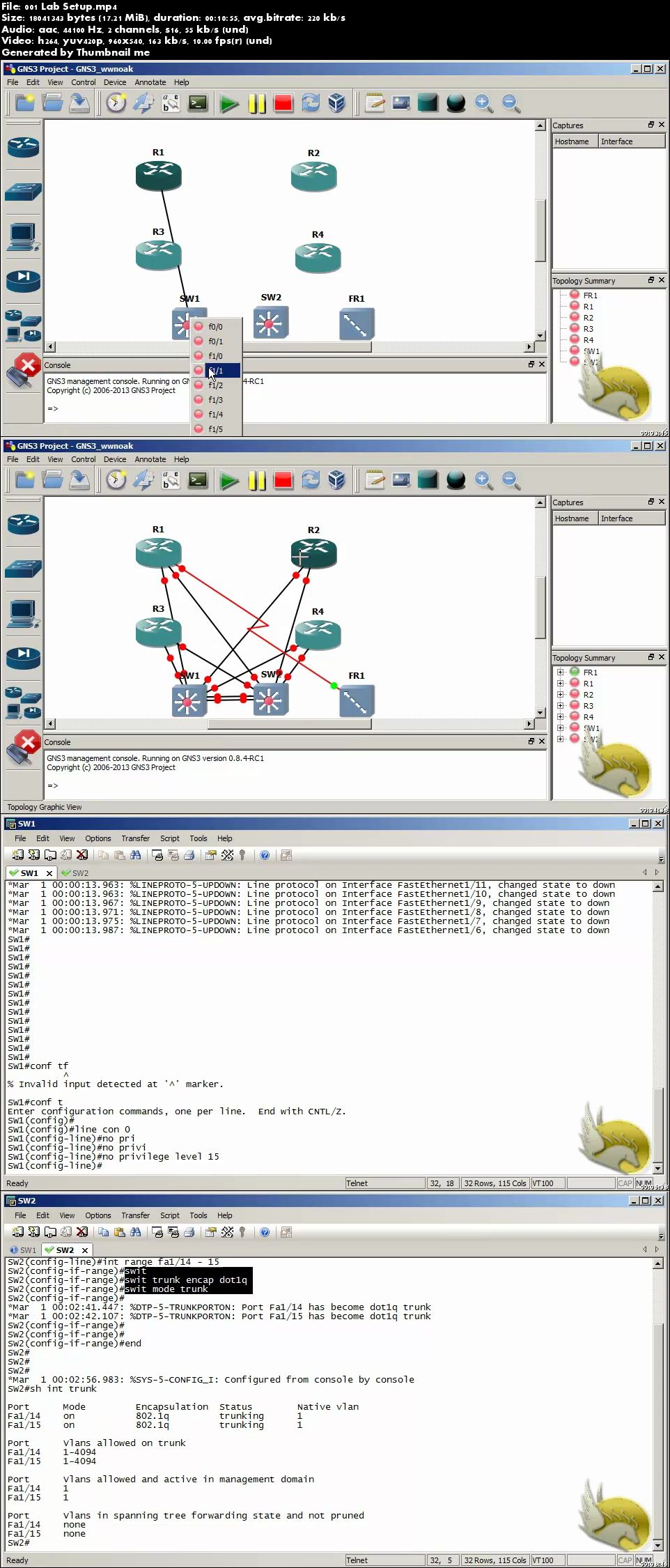Click Connect icon in SW1 terminal toolbar
This screenshot has height=1568, width=670.
pyautogui.click(x=18, y=855)
